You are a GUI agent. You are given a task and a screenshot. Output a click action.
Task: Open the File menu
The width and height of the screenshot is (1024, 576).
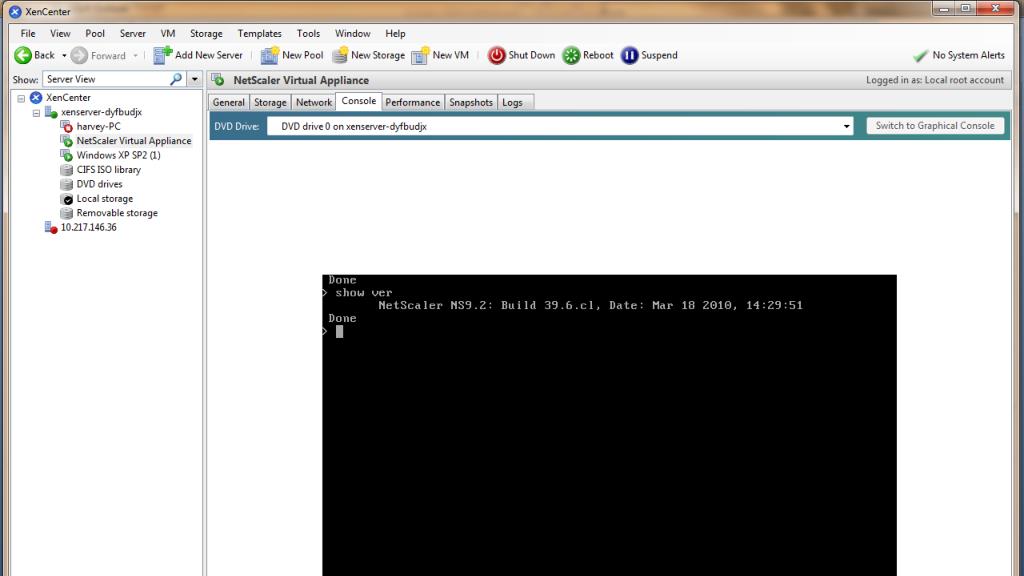28,33
